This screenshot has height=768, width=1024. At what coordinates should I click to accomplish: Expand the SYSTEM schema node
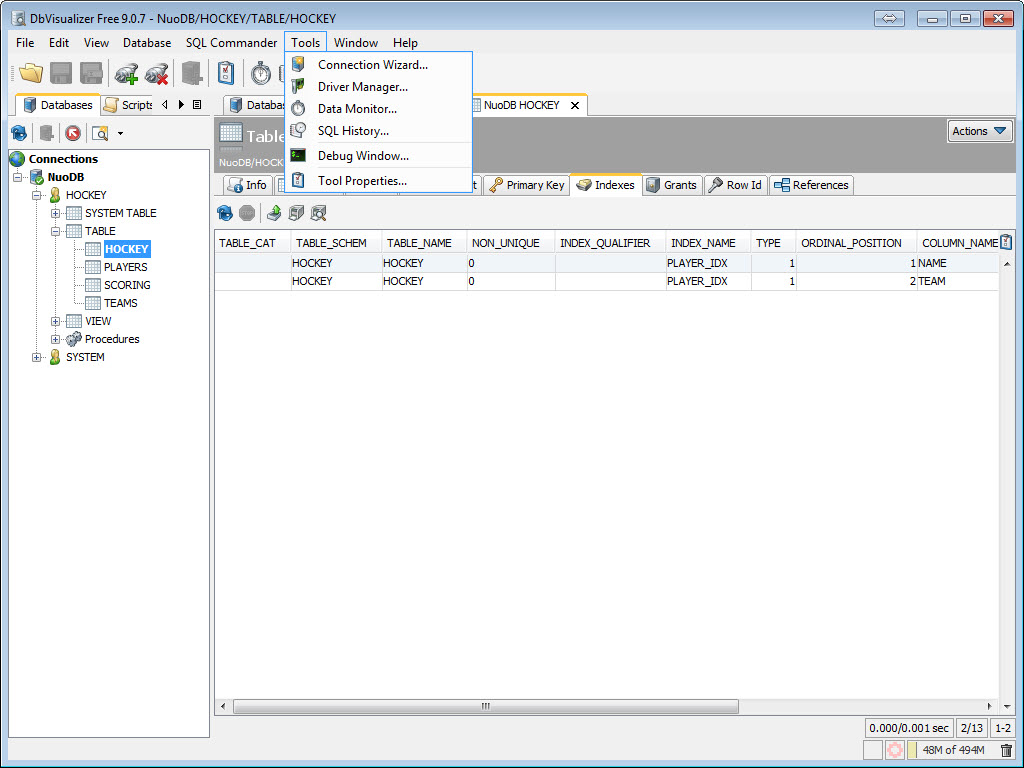[37, 357]
